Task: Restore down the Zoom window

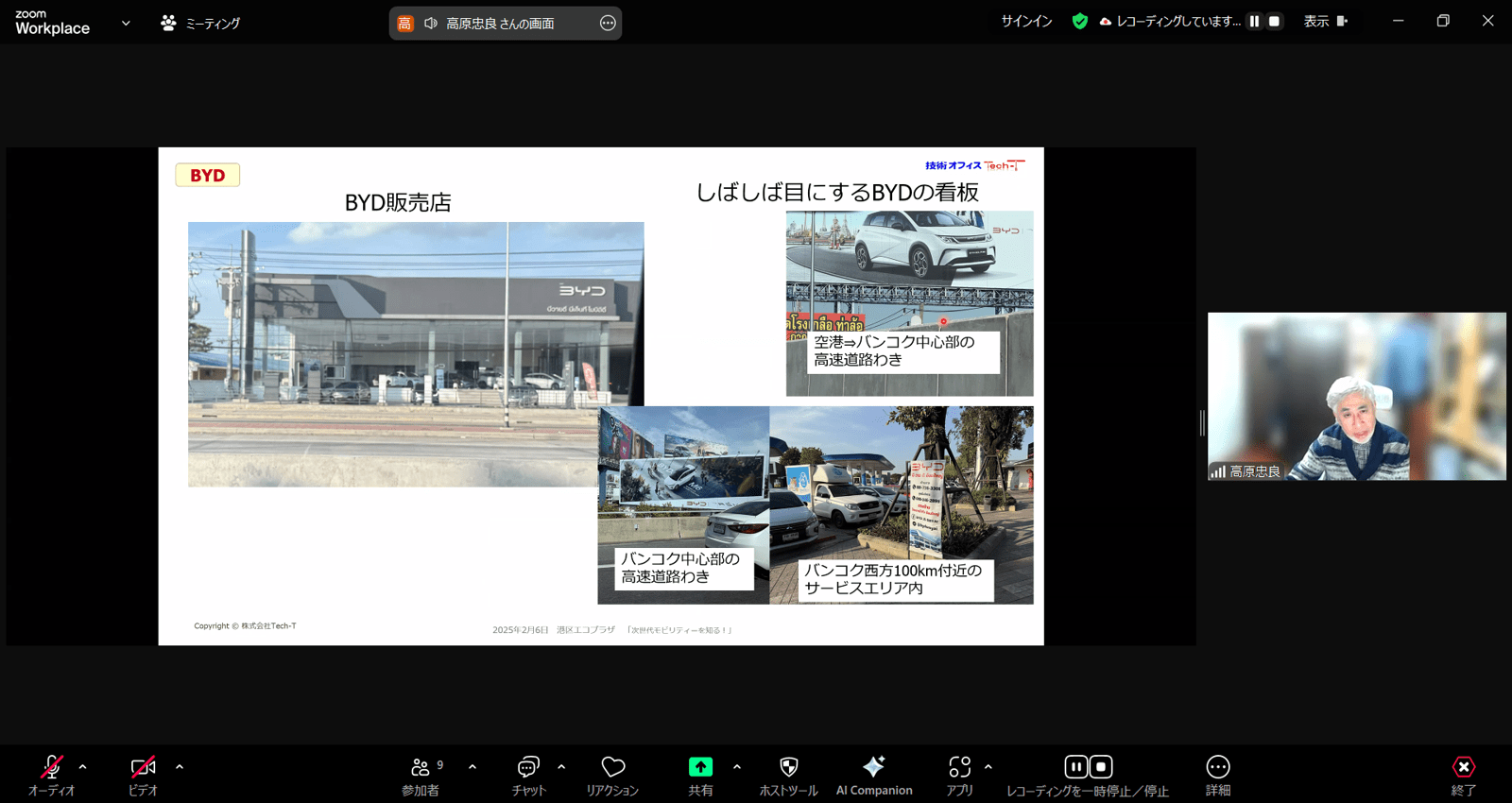Action: click(1443, 21)
